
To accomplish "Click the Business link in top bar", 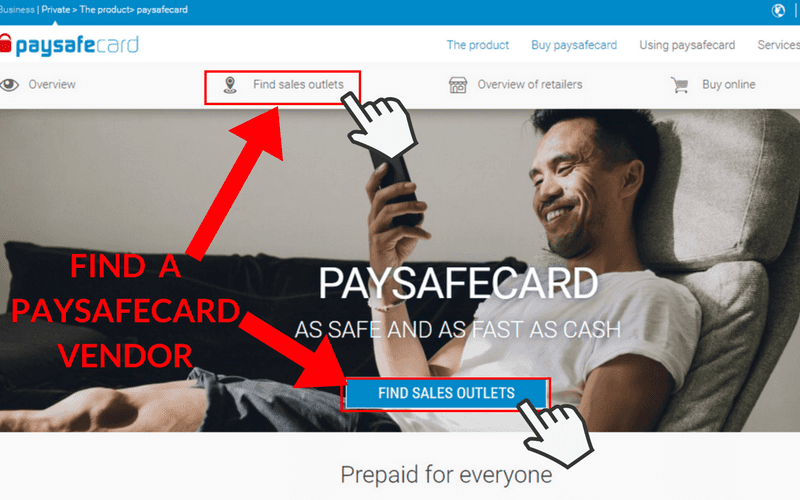I will [x=17, y=10].
